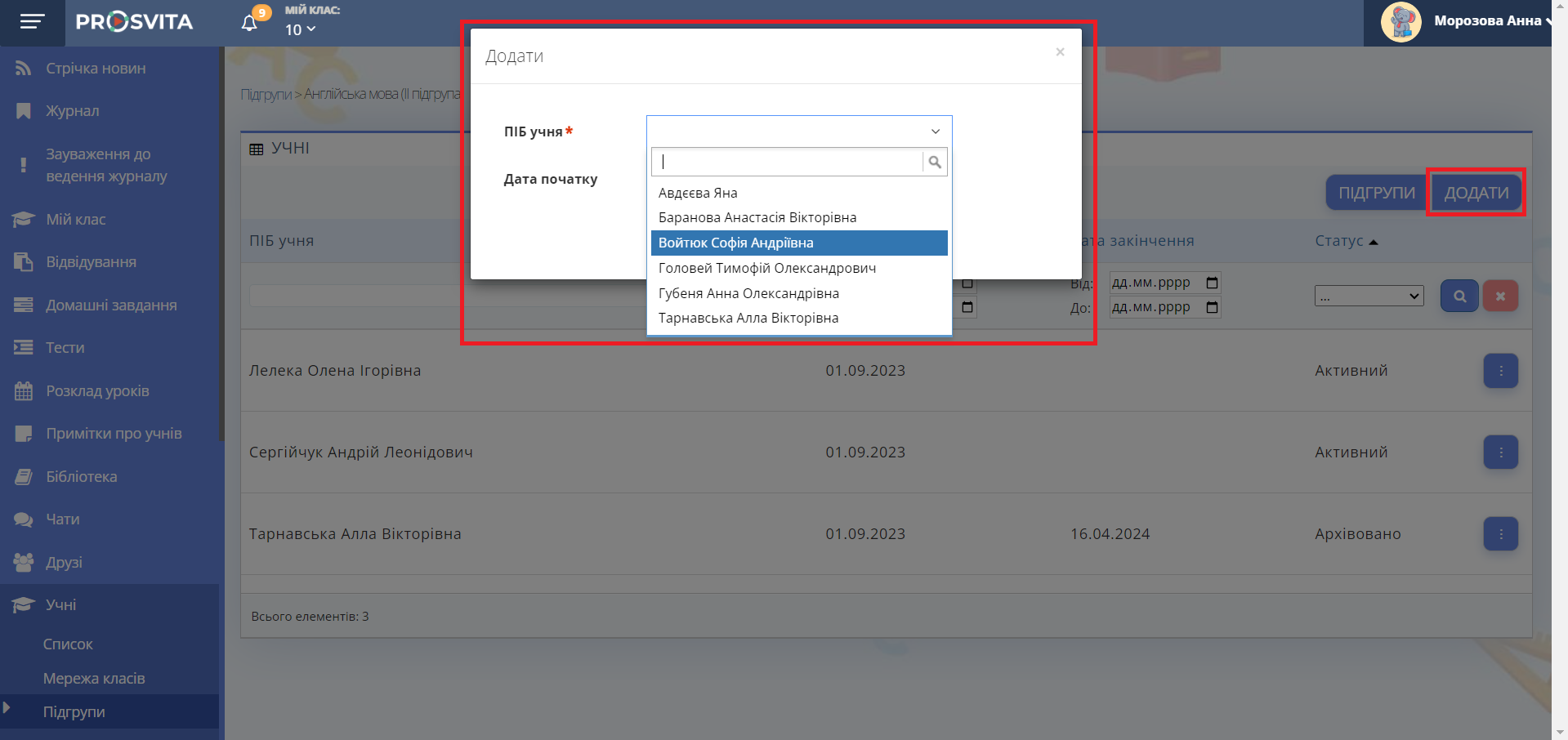The width and height of the screenshot is (1568, 740).
Task: Click the search magnifier in student dropdown
Action: point(935,163)
